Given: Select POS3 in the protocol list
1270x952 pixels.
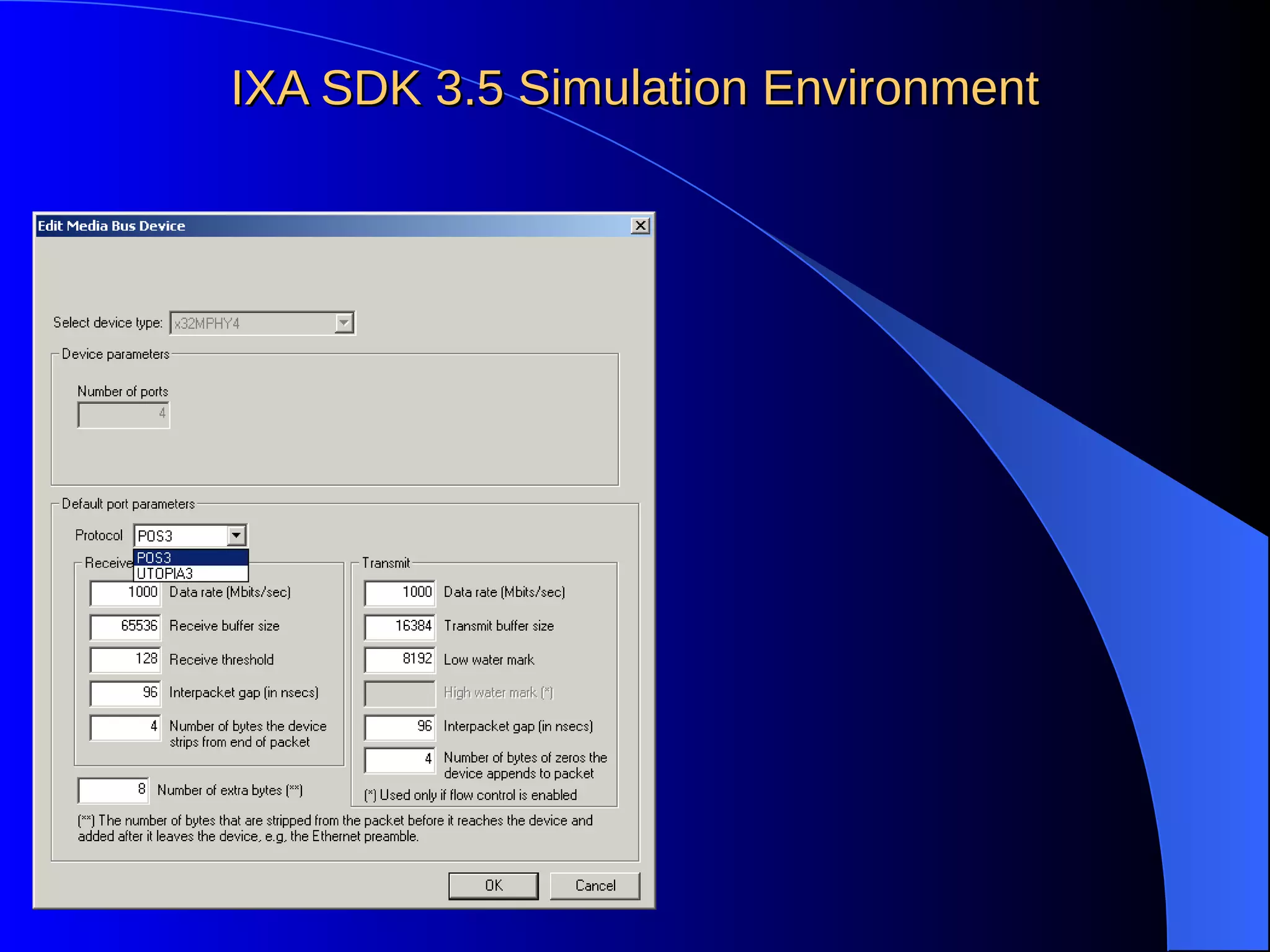Looking at the screenshot, I should tap(190, 558).
